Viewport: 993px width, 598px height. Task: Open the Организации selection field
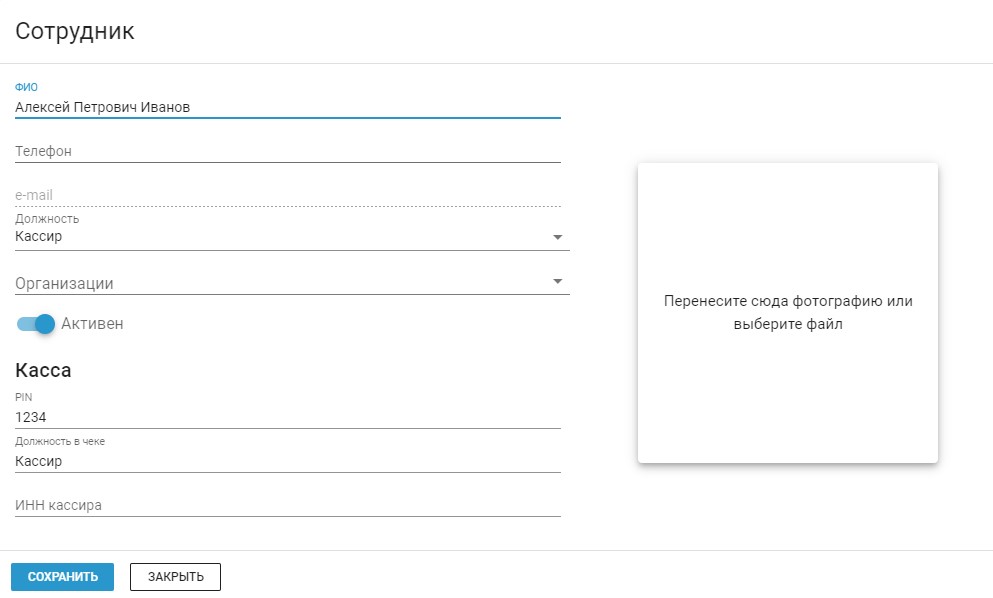click(292, 283)
